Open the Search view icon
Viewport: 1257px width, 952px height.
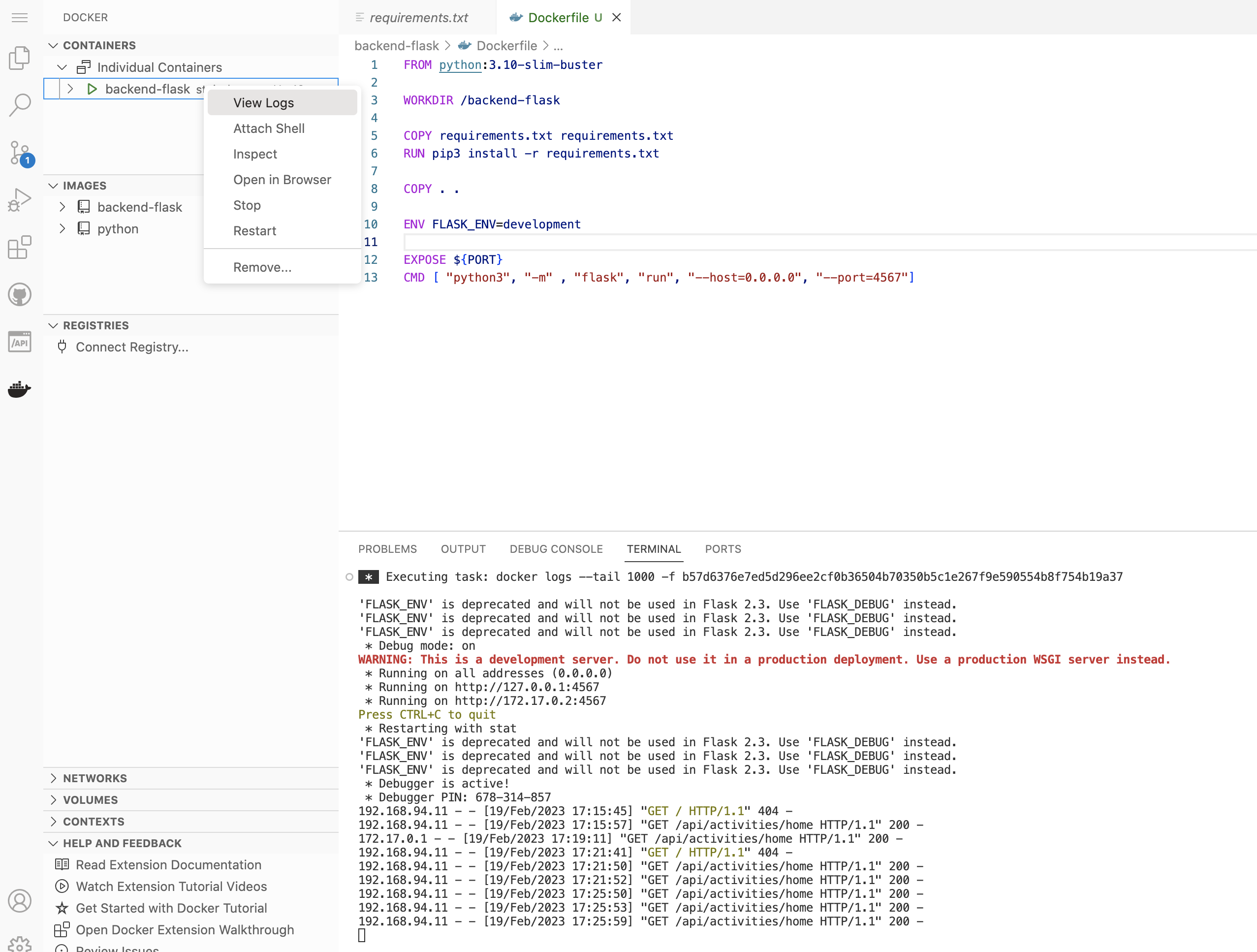pos(20,104)
